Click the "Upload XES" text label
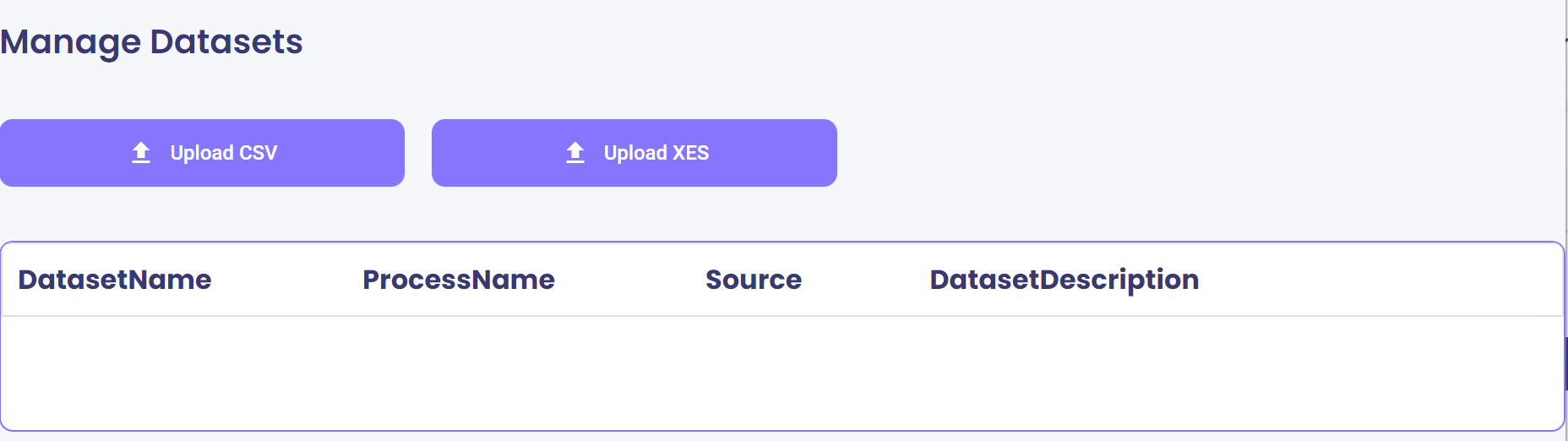This screenshot has width=1568, height=441. 656,153
